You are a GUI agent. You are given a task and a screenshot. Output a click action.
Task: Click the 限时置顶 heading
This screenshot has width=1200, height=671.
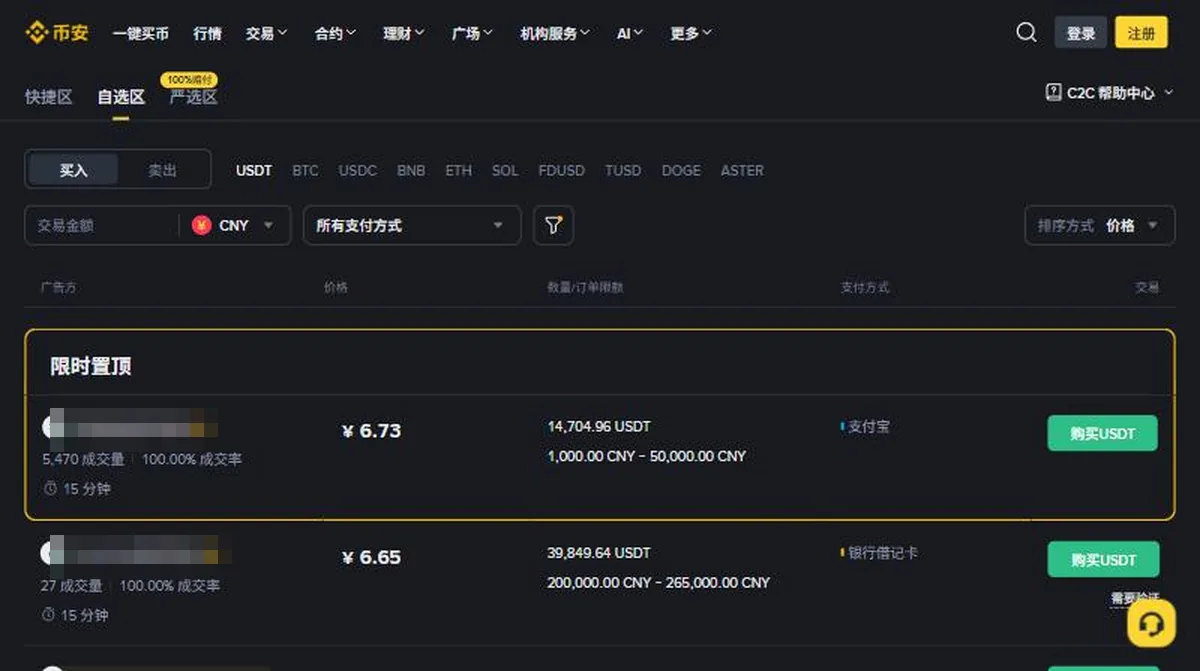point(91,366)
